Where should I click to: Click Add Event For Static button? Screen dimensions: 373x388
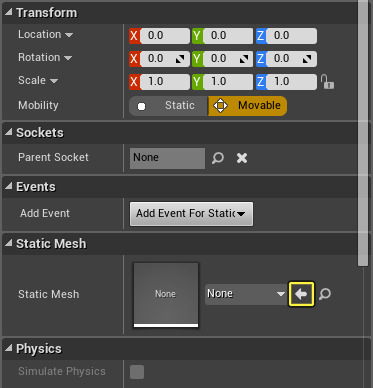pyautogui.click(x=191, y=214)
